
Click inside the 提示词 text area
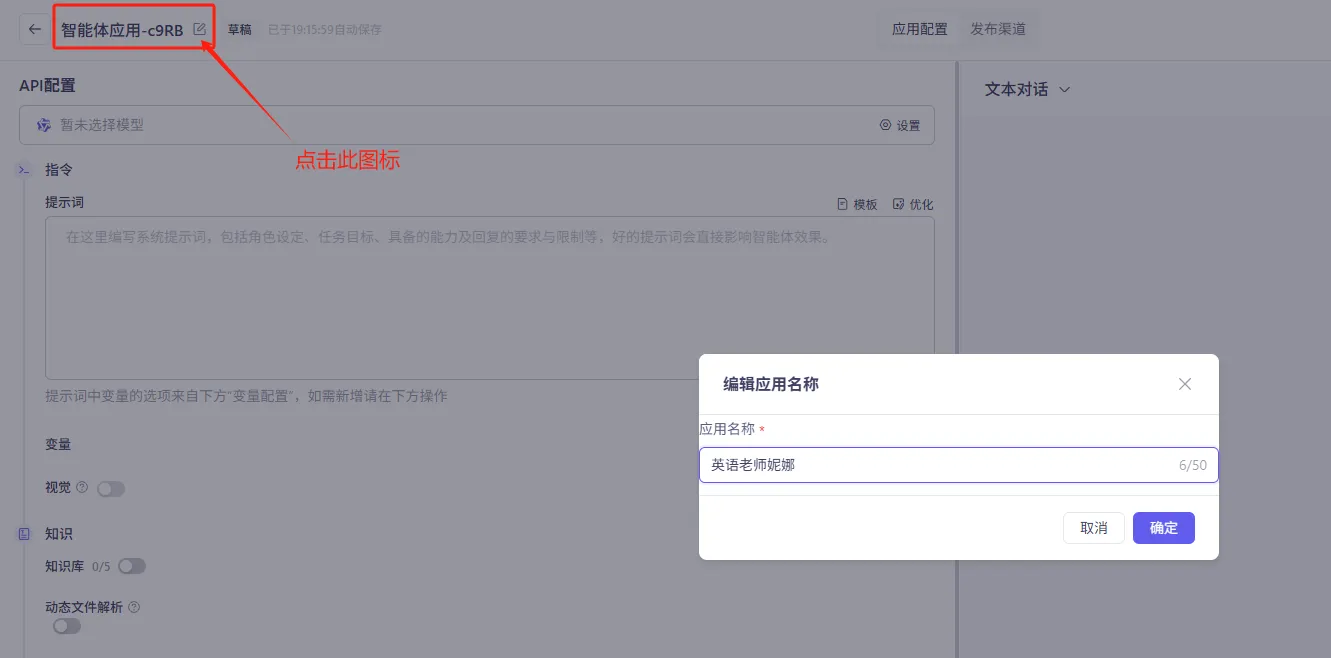(x=490, y=298)
